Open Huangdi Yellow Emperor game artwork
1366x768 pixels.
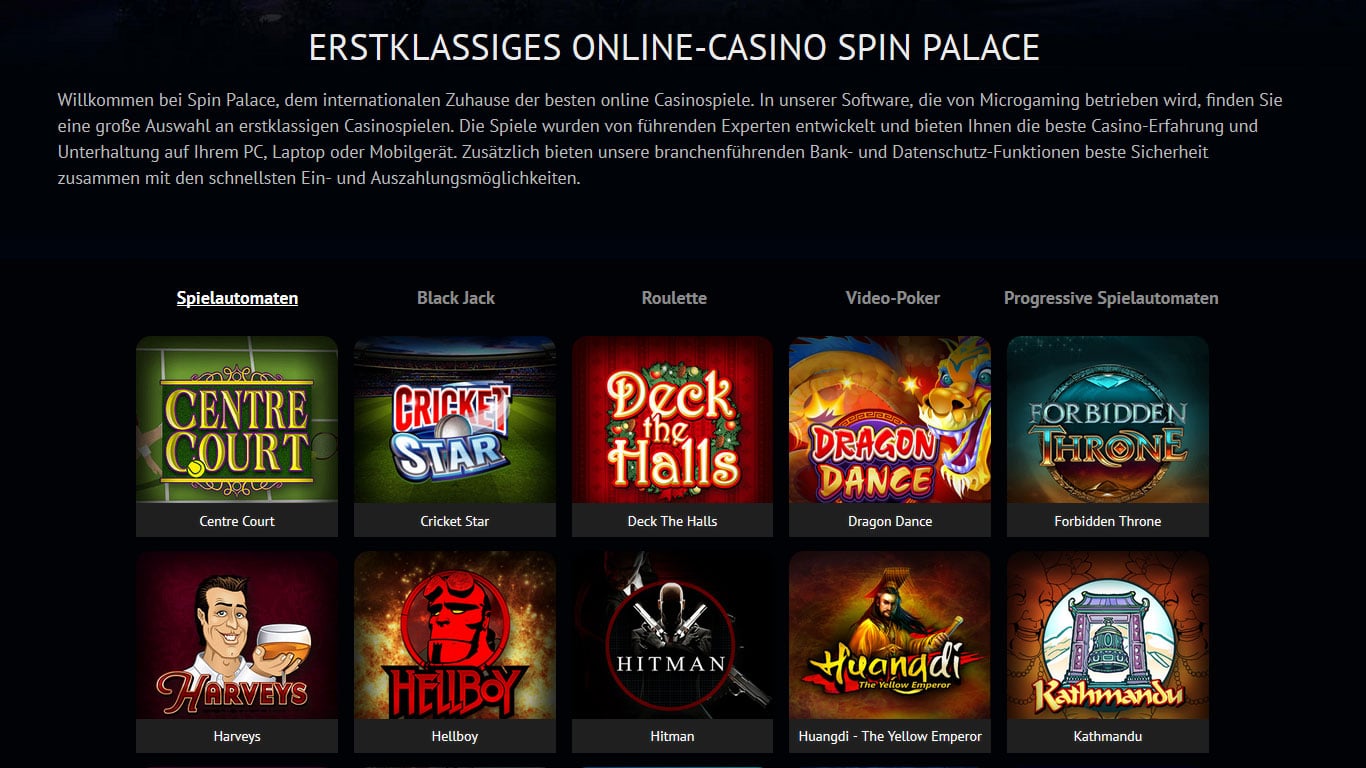pyautogui.click(x=890, y=635)
